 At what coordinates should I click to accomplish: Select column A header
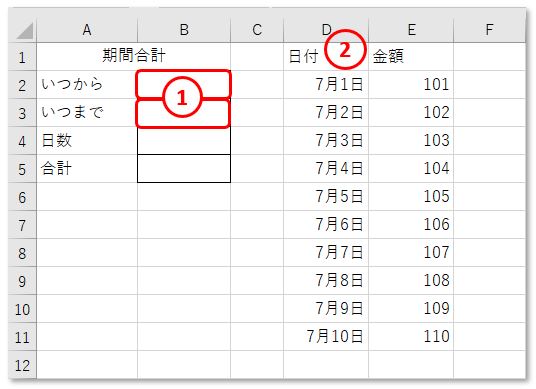(x=87, y=30)
